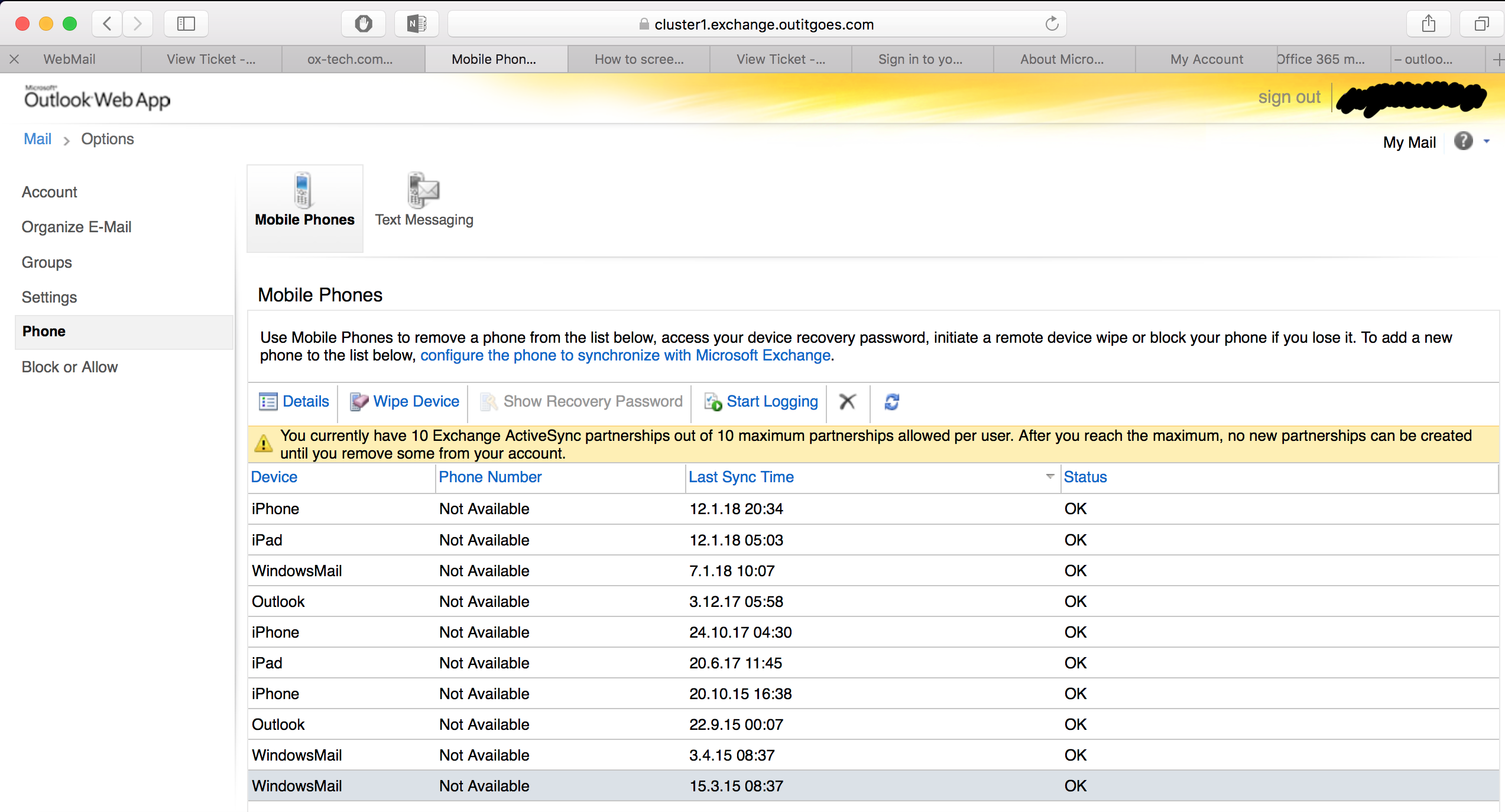Open the help question mark icon
This screenshot has width=1505, height=812.
[x=1463, y=141]
